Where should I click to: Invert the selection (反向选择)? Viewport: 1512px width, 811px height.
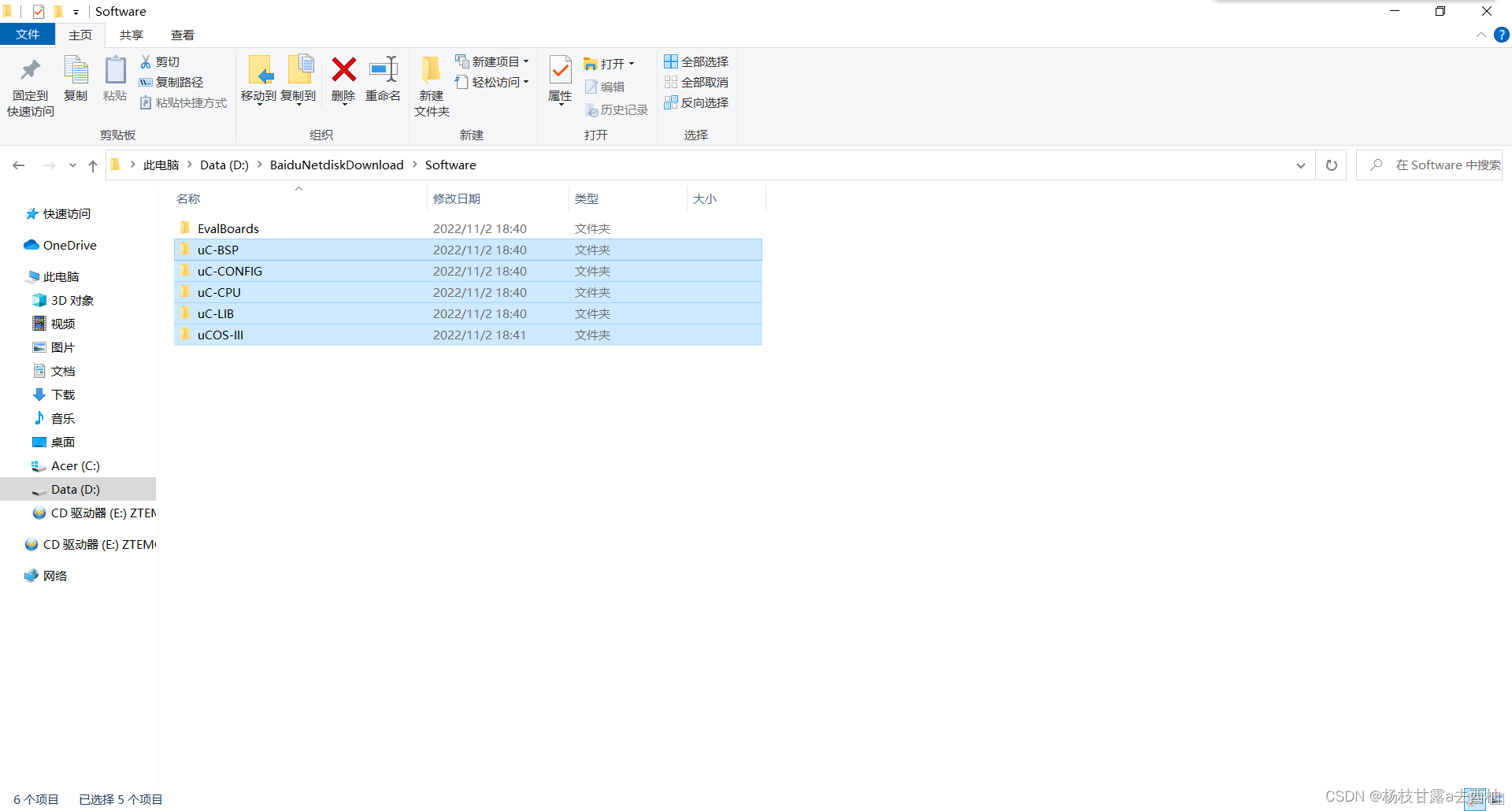pyautogui.click(x=696, y=102)
